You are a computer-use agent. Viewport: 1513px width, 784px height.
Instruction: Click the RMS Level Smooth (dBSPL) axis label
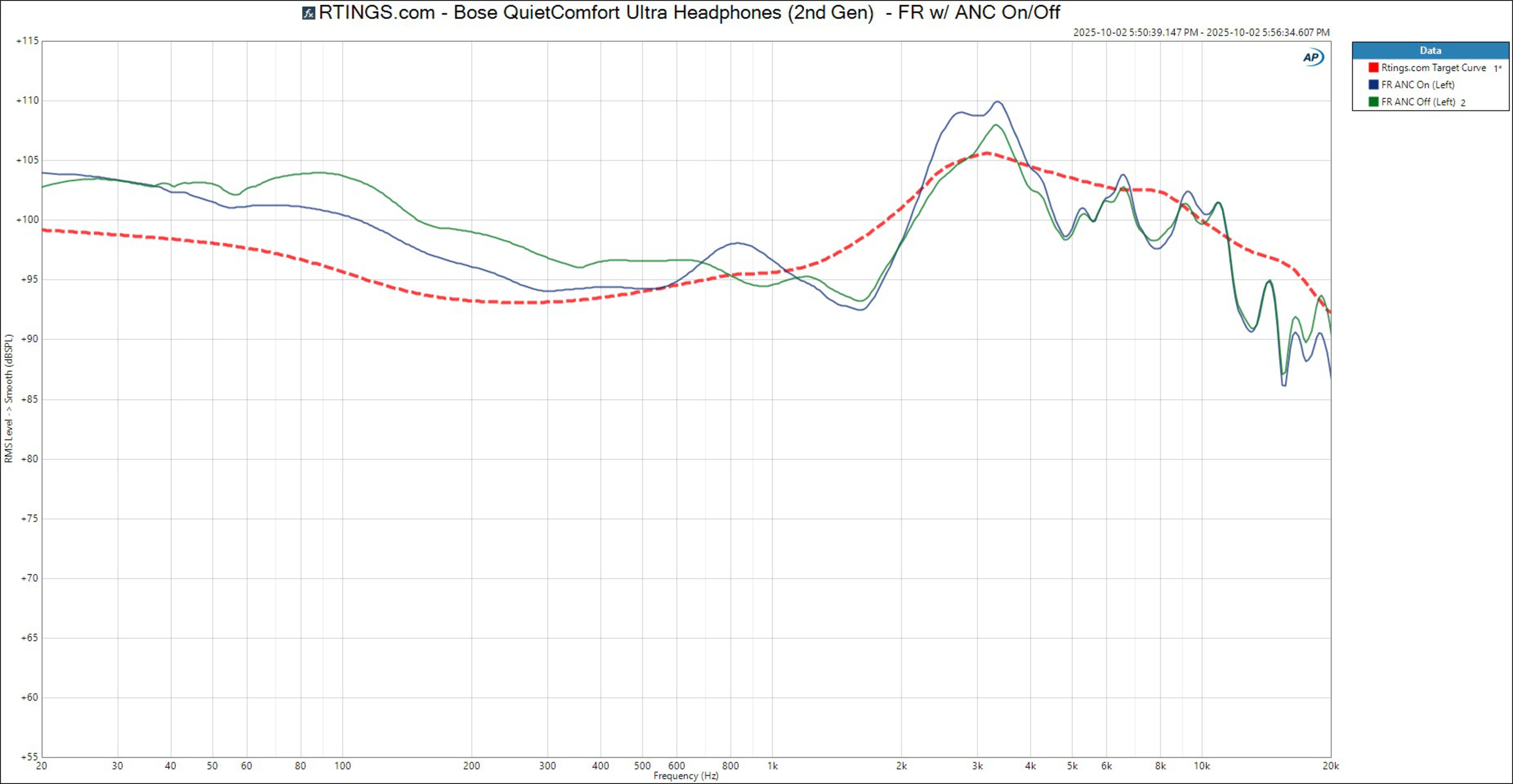(x=9, y=399)
